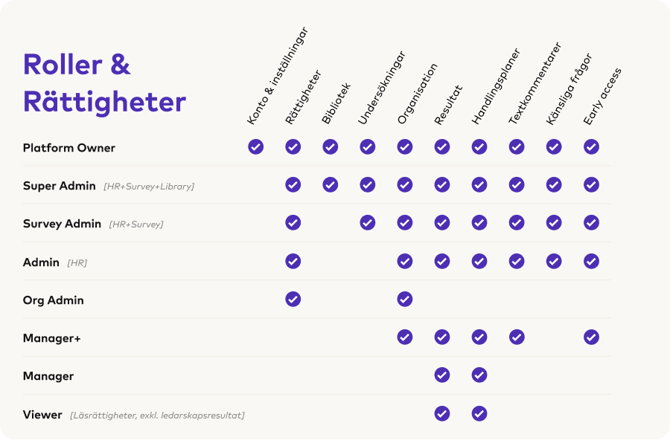
Task: Click Manager+ Early access checkmark
Action: tap(591, 337)
